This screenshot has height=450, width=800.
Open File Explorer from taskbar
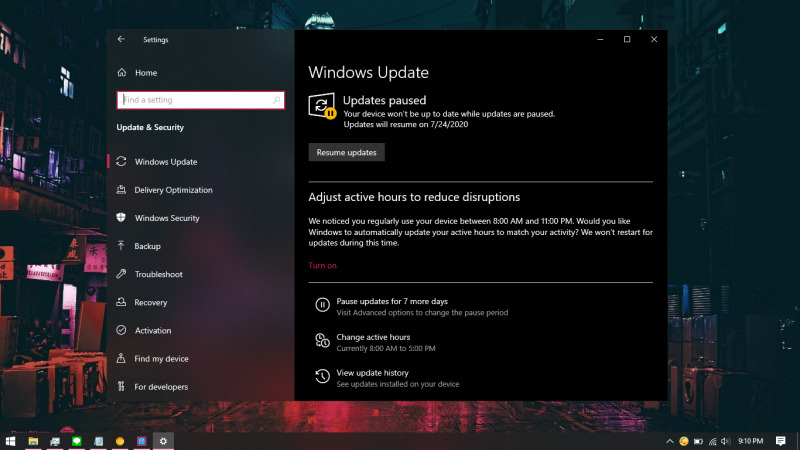point(33,441)
